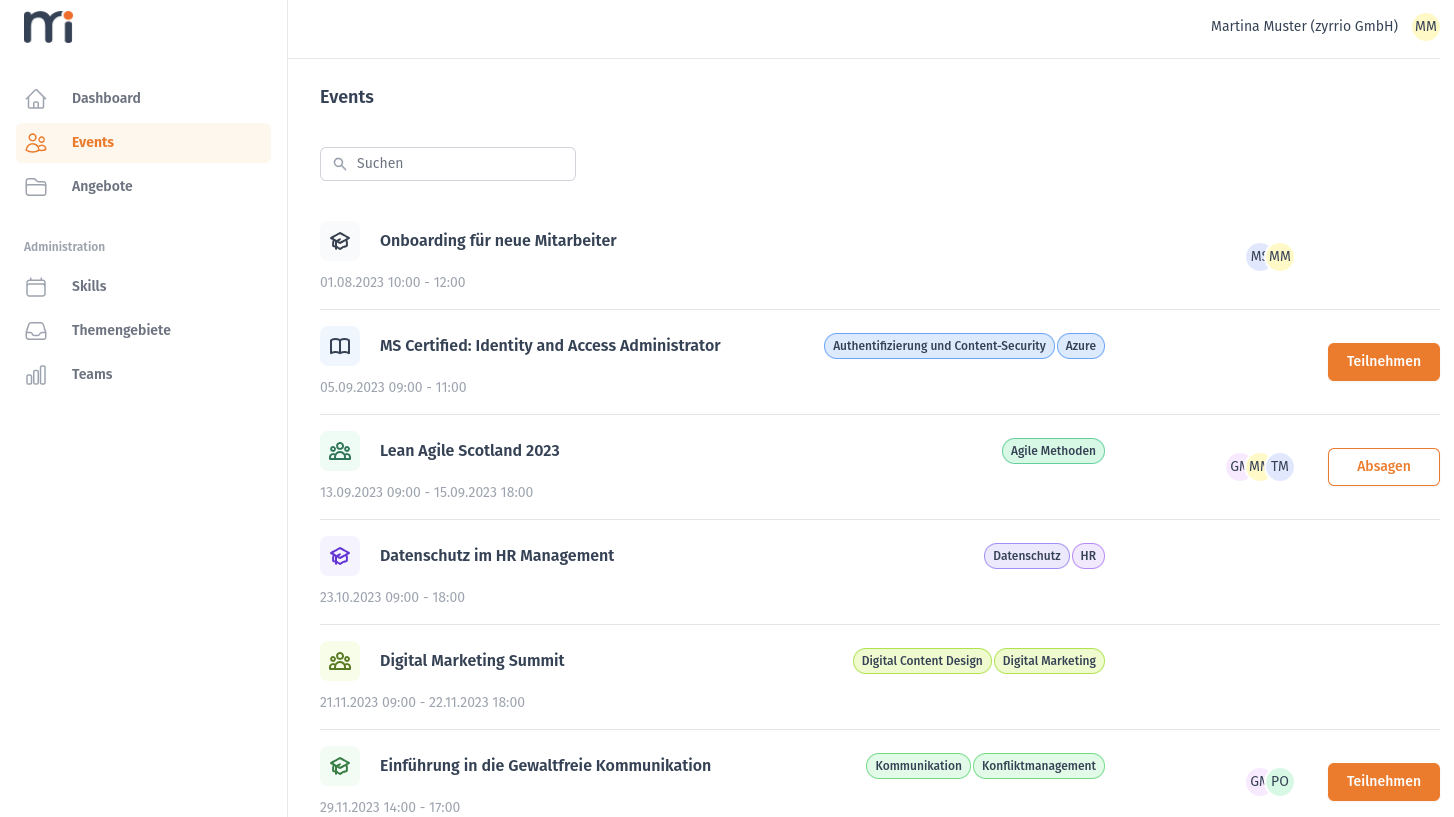This screenshot has height=817, width=1454.
Task: Open the Events menu item
Action: (93, 142)
